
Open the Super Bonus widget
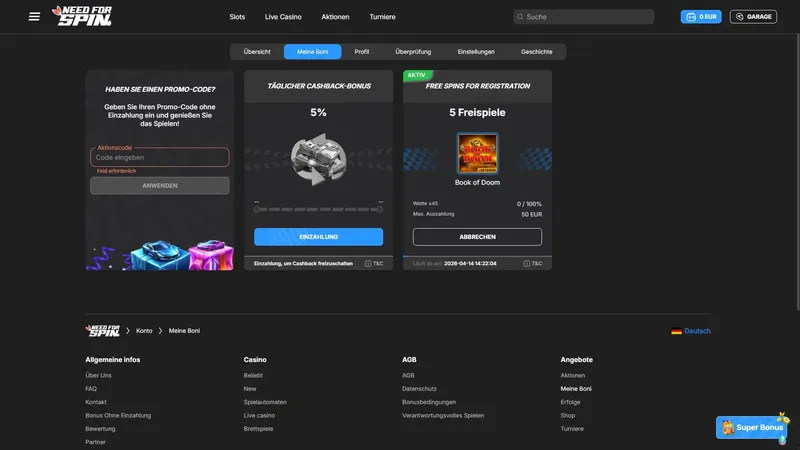753,428
